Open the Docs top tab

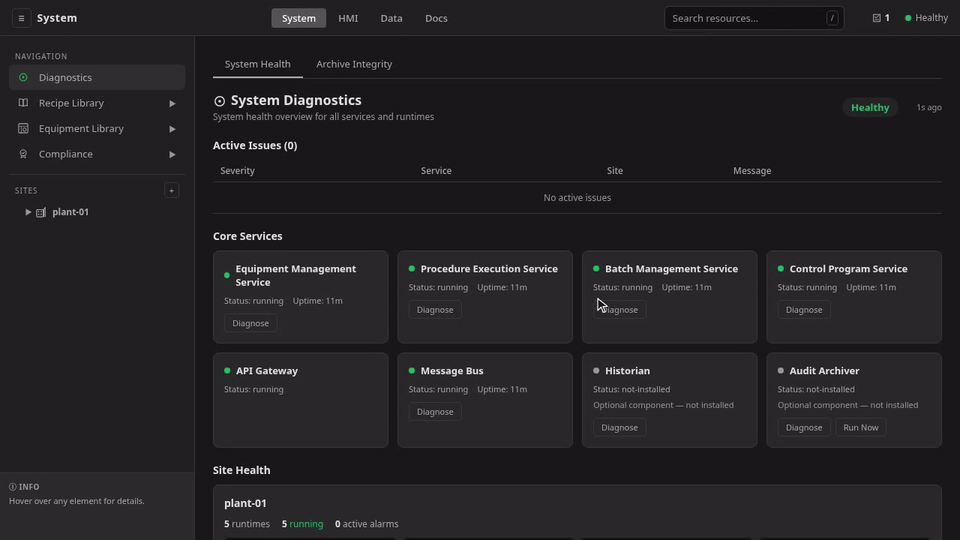coord(437,18)
